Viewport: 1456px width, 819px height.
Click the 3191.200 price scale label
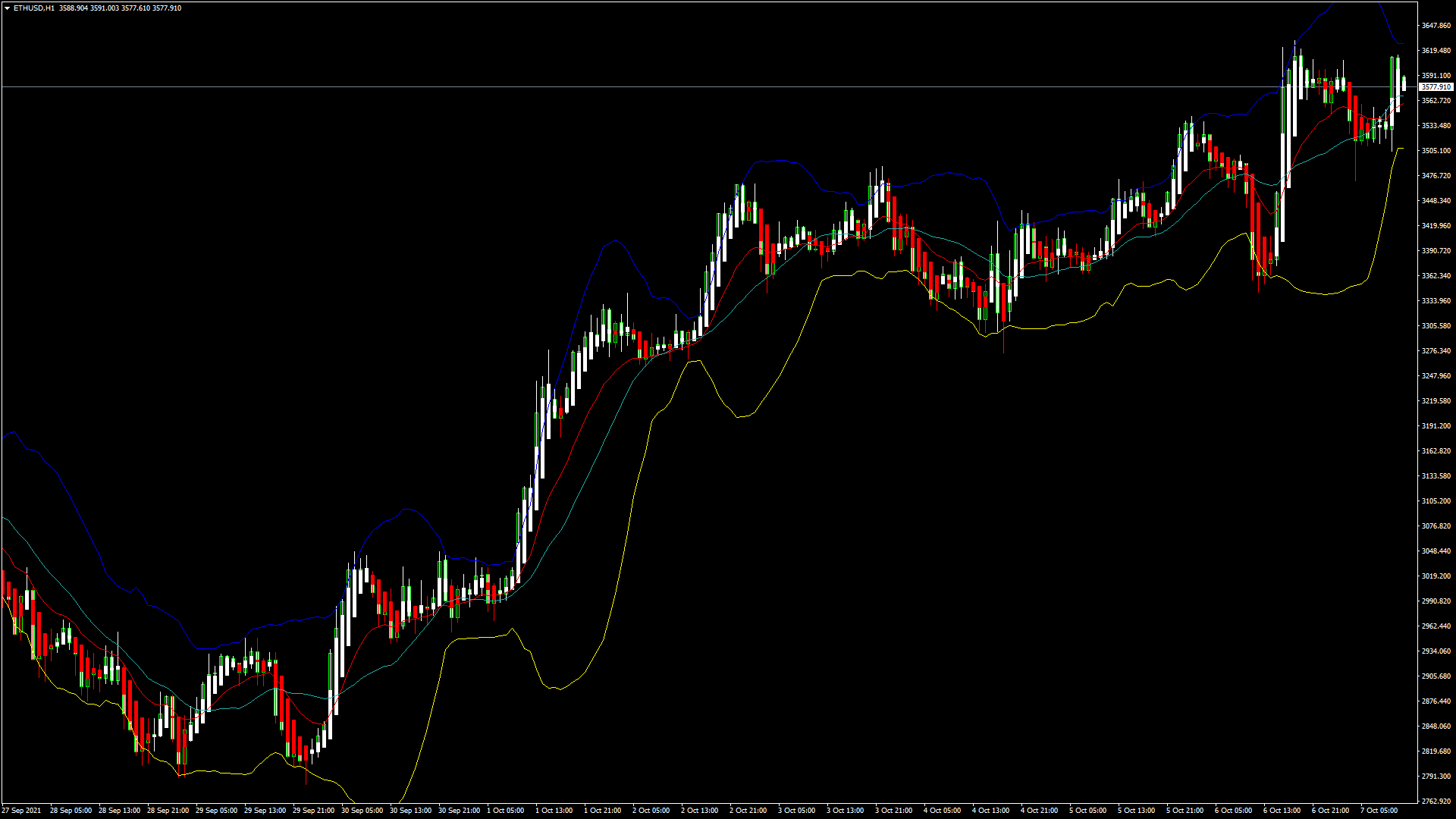point(1436,426)
